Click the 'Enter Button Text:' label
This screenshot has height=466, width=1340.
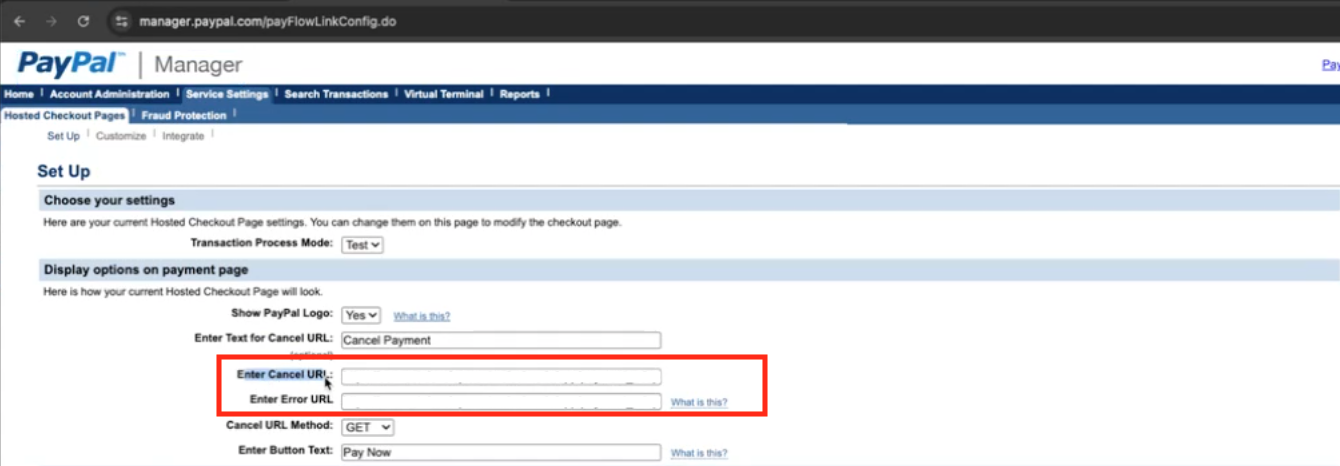pyautogui.click(x=285, y=450)
